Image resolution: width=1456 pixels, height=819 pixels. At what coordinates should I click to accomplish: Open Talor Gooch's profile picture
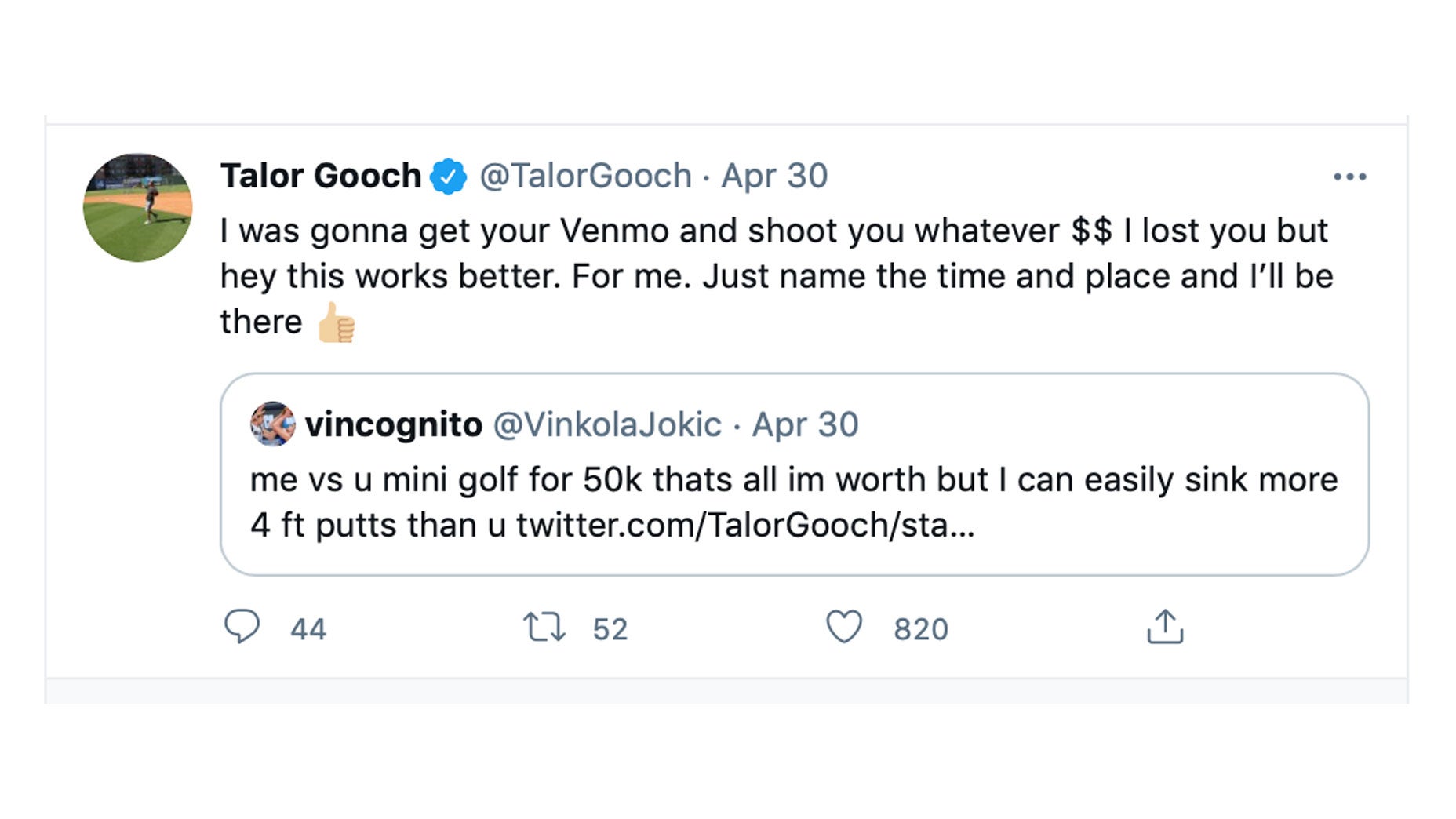[138, 208]
